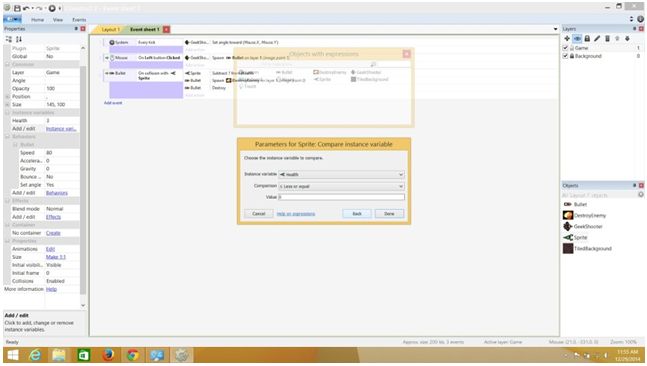Viewport: 647px width, 366px height.
Task: Collapse the Behaviors section in Properties
Action: click(7, 137)
